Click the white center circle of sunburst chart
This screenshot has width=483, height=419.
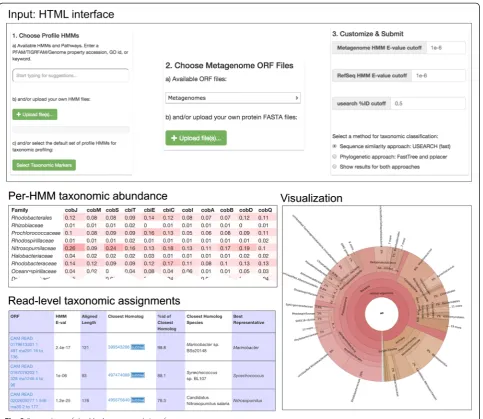tap(381, 314)
